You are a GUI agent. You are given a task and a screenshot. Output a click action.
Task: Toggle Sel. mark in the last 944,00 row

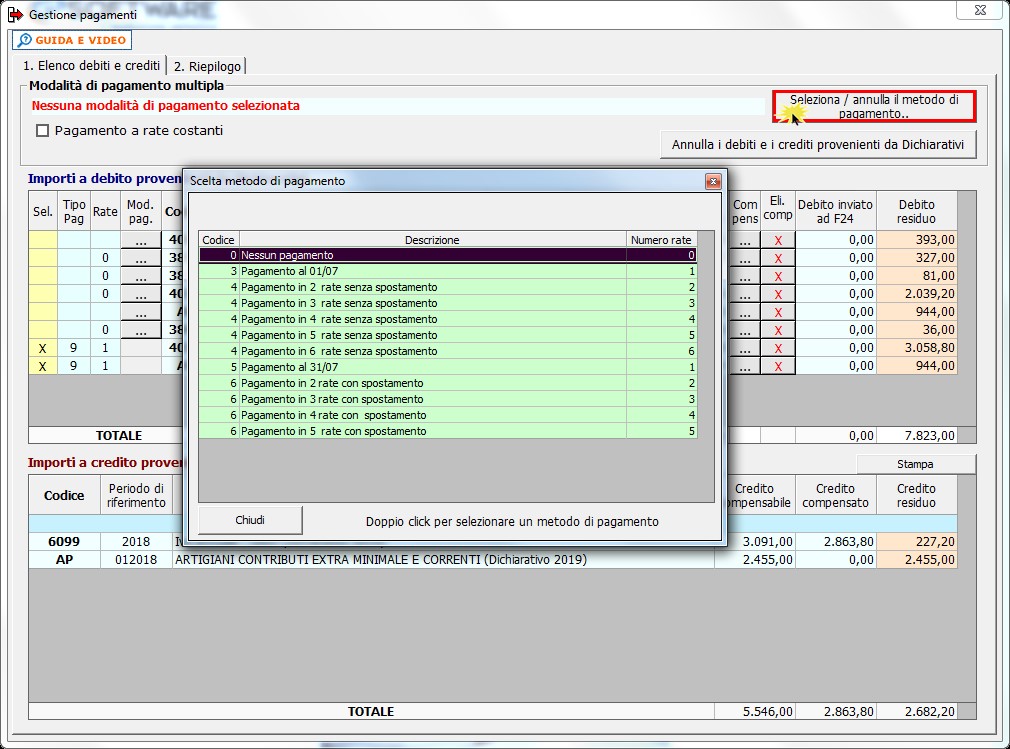click(43, 366)
